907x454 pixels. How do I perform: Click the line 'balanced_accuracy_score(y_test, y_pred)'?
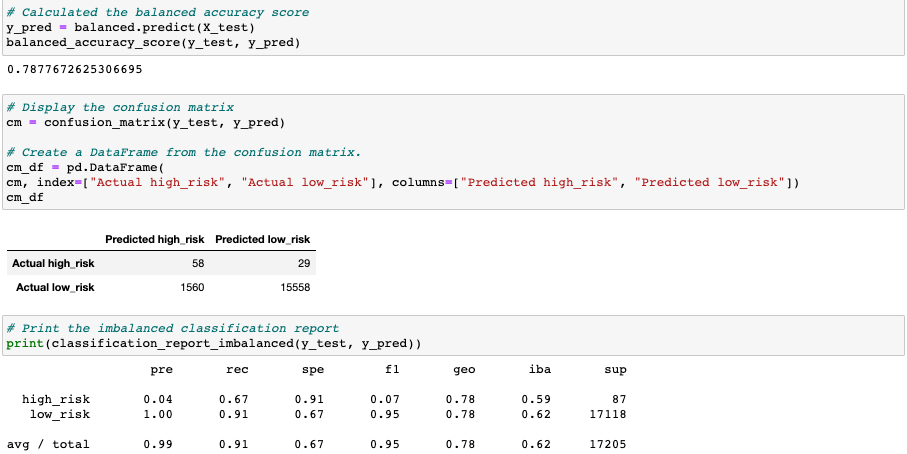(153, 42)
